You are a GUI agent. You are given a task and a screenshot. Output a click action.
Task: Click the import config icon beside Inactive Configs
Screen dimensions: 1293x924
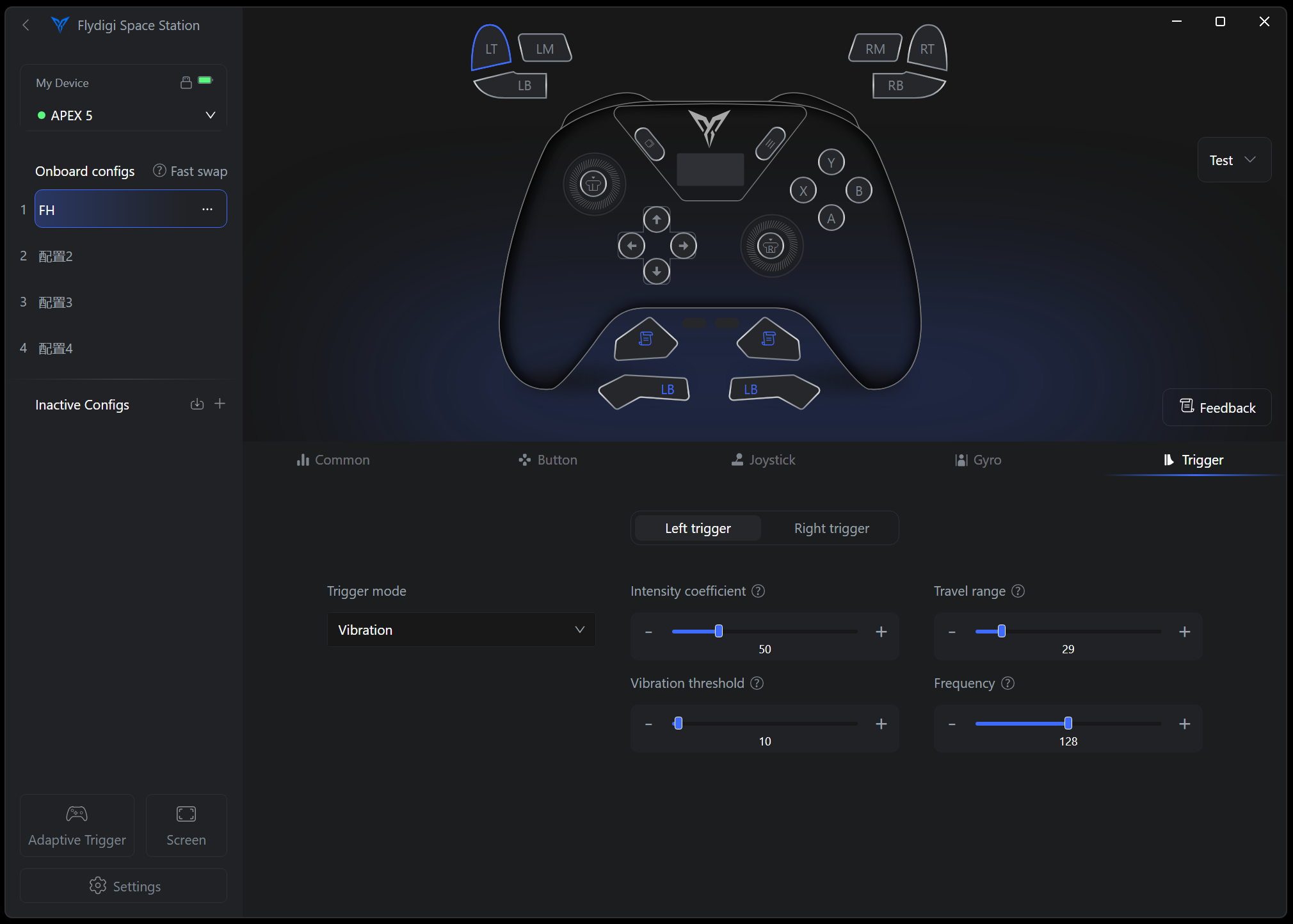pos(197,404)
